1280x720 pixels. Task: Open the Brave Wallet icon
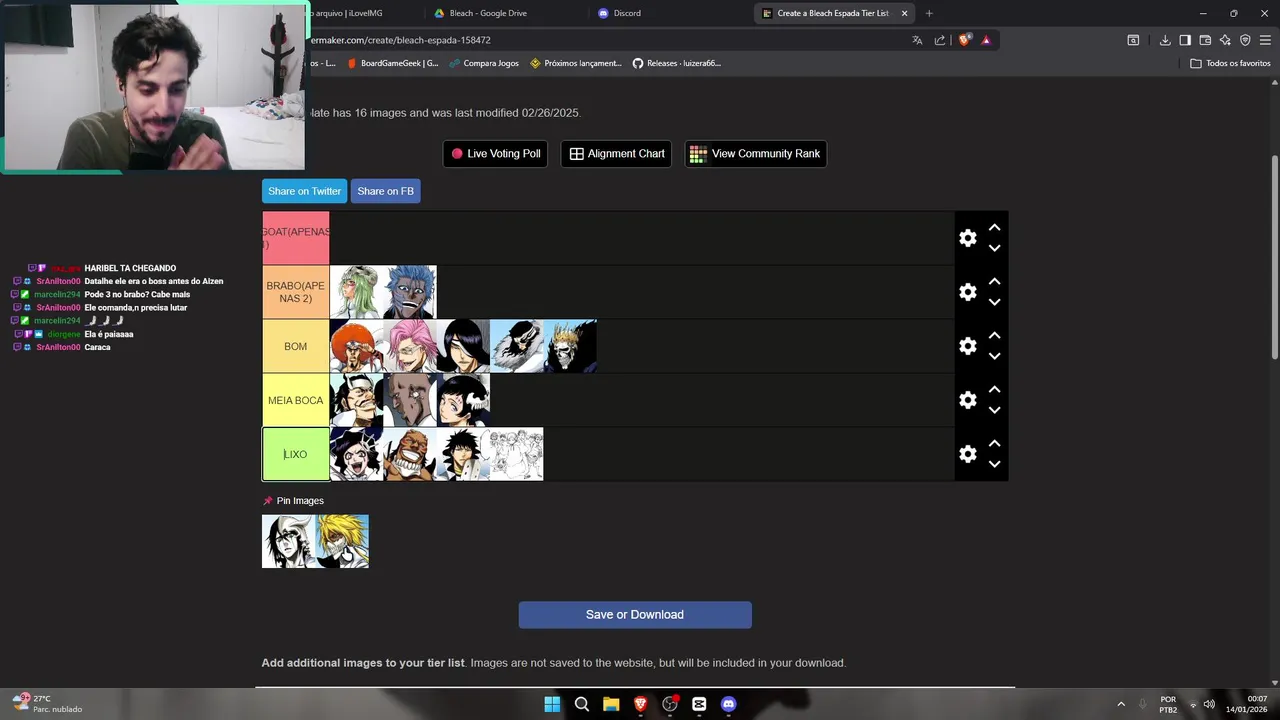click(1205, 40)
